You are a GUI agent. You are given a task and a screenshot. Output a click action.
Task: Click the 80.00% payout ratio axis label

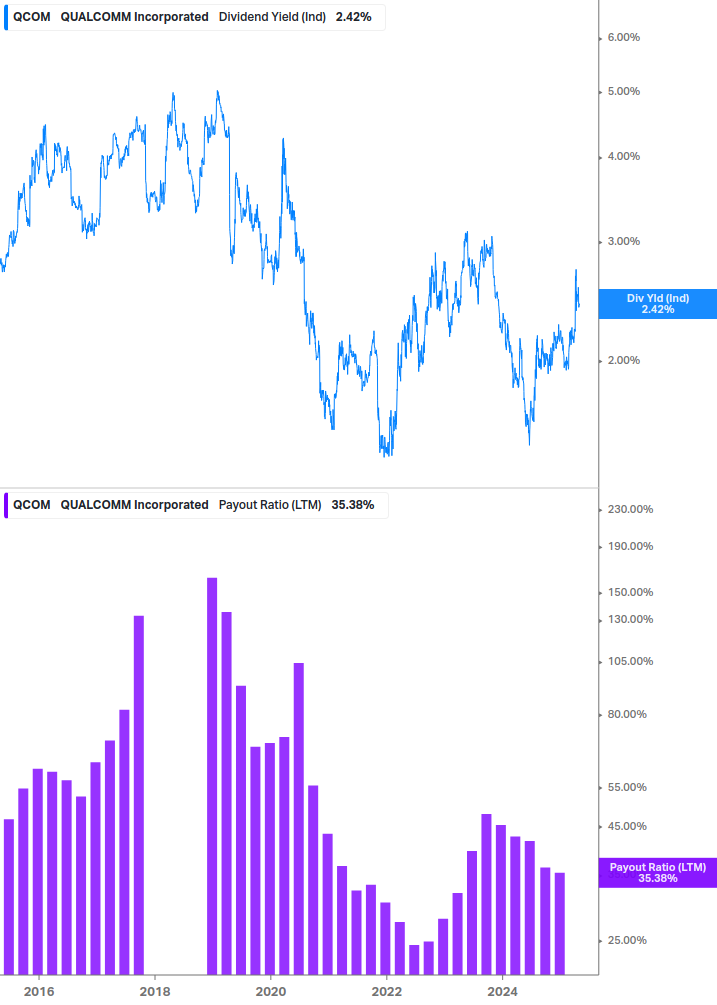pyautogui.click(x=627, y=715)
